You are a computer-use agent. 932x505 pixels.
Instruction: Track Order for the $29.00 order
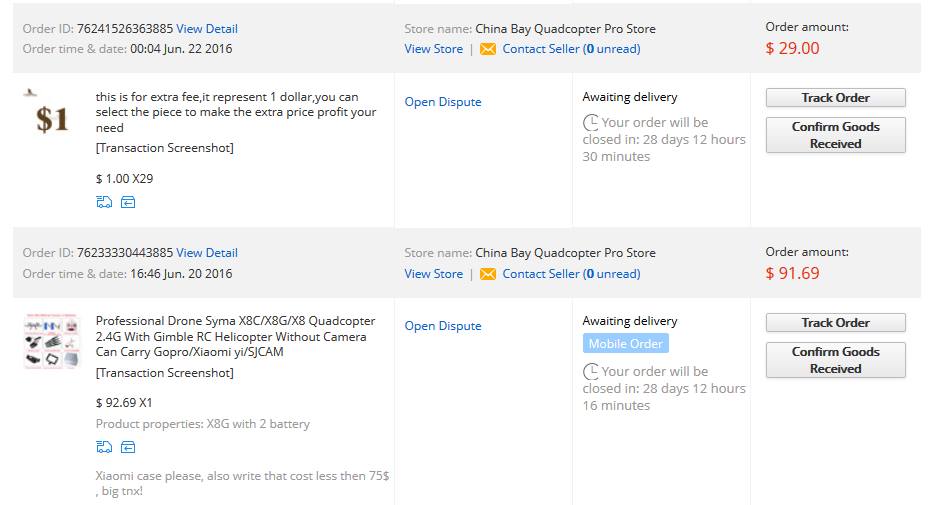tap(835, 97)
